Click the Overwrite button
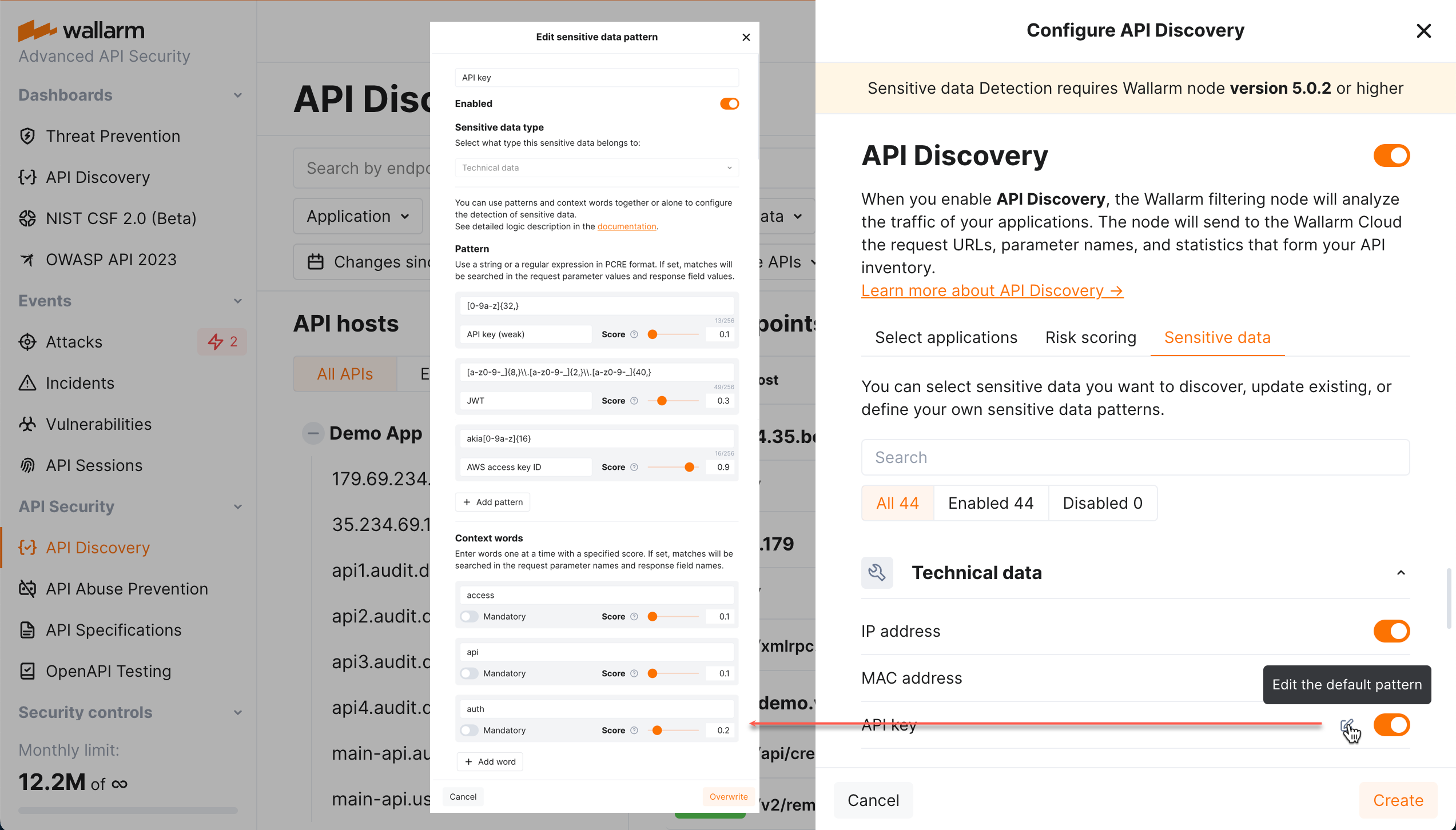 tap(729, 796)
